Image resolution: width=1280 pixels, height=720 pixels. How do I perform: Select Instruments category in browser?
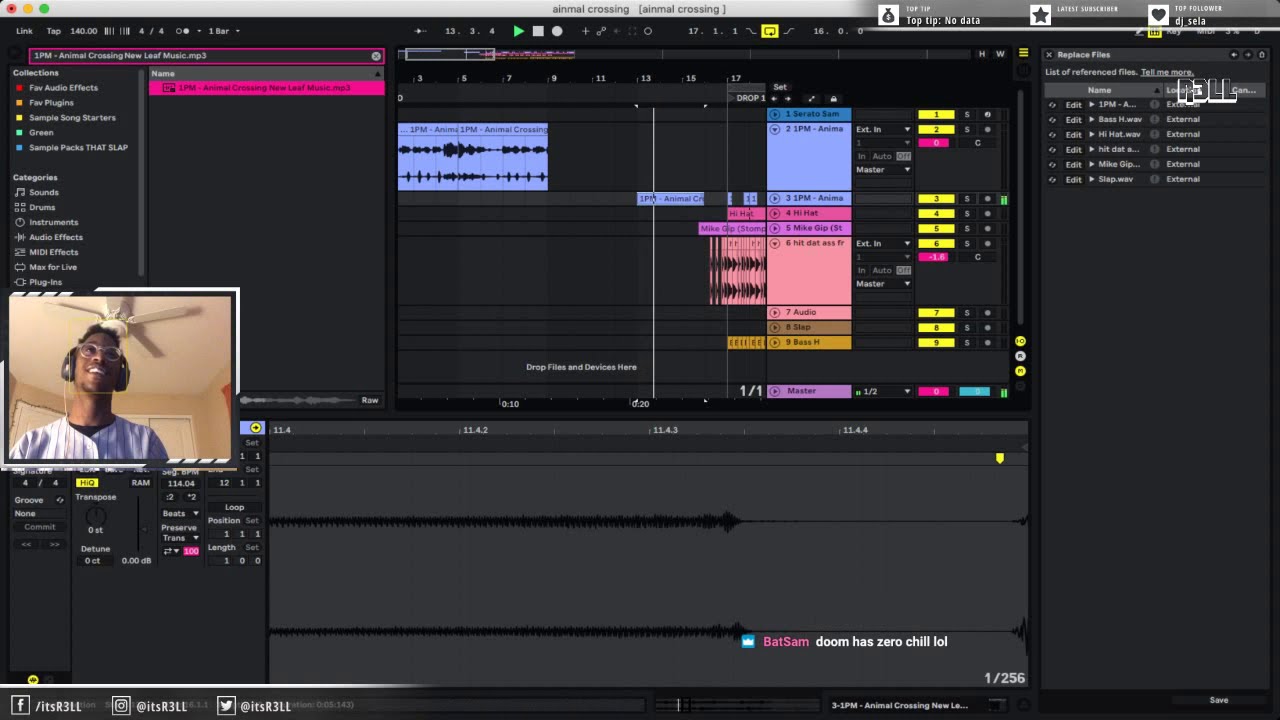pos(53,222)
